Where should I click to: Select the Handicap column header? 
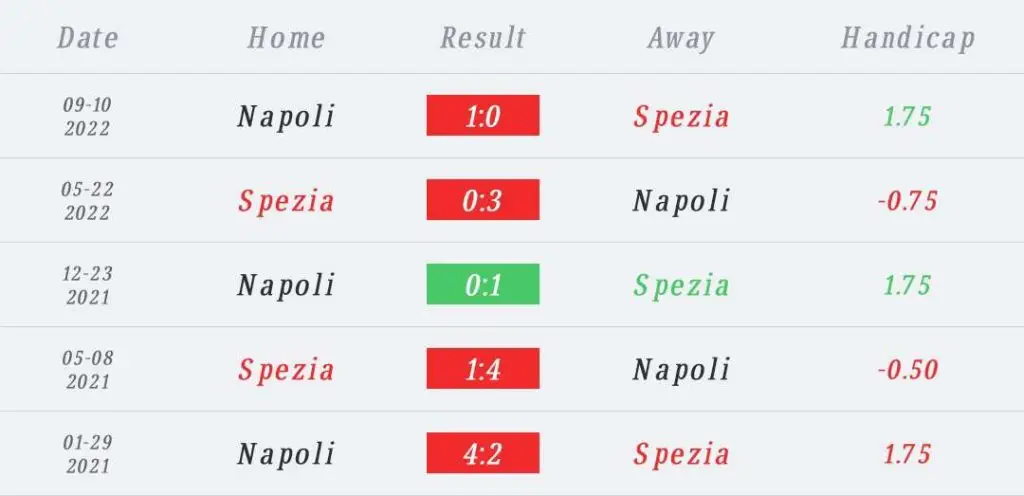[908, 39]
